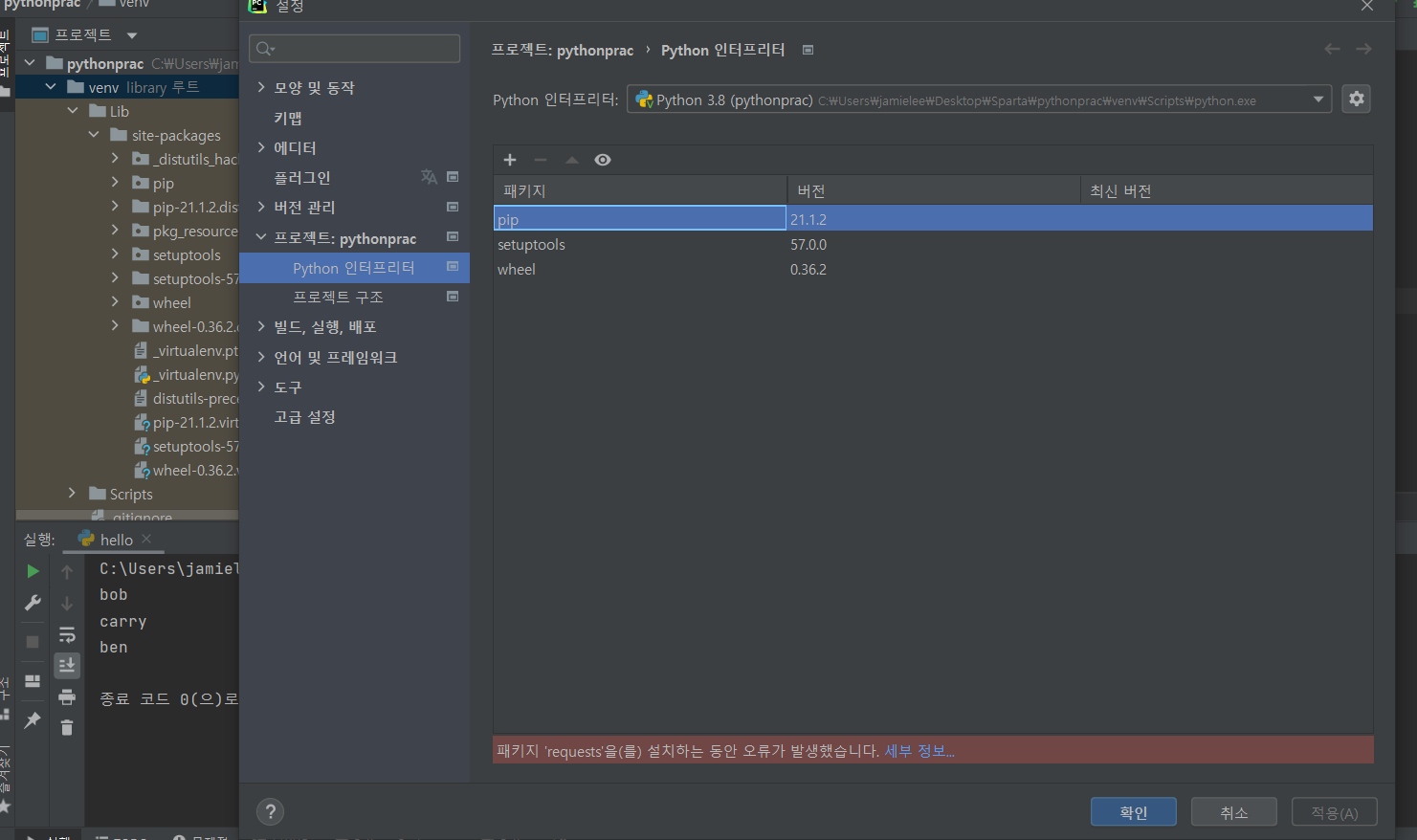Screen dimensions: 1417x840
Task: Select the setuptools folder in project tree
Action: 187,254
